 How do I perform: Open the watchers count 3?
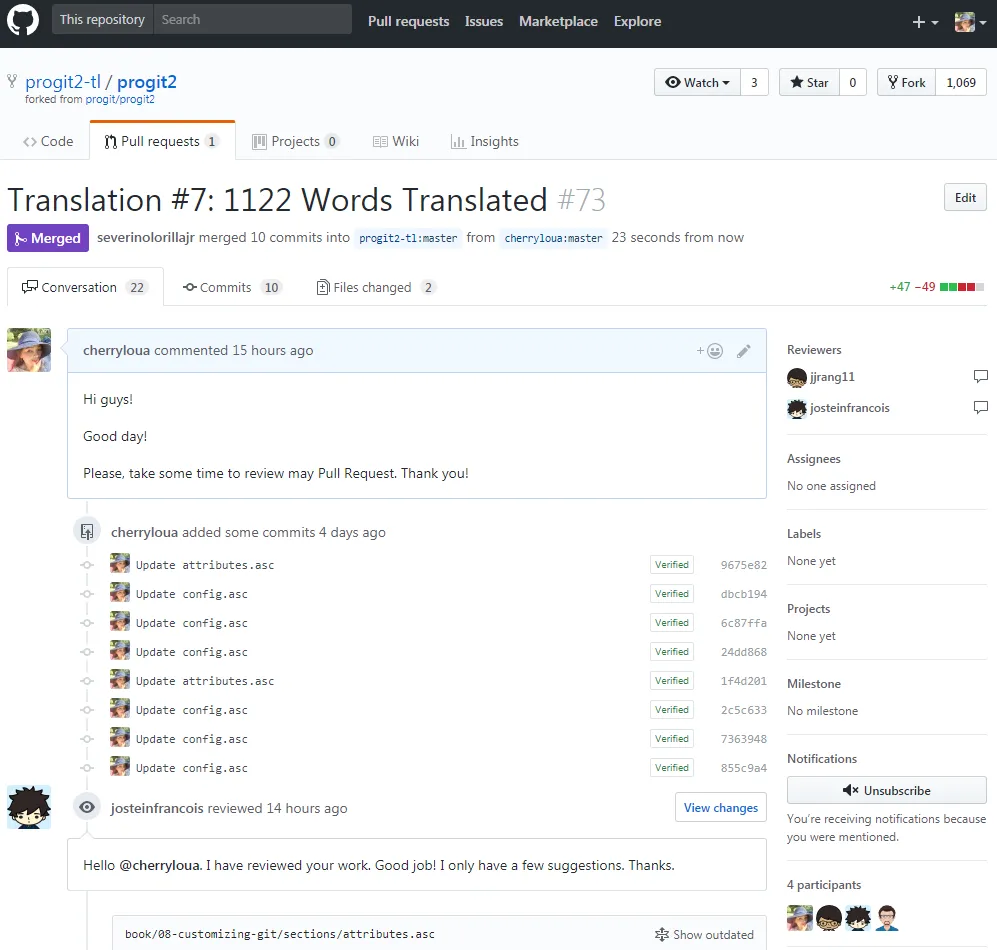coord(754,83)
